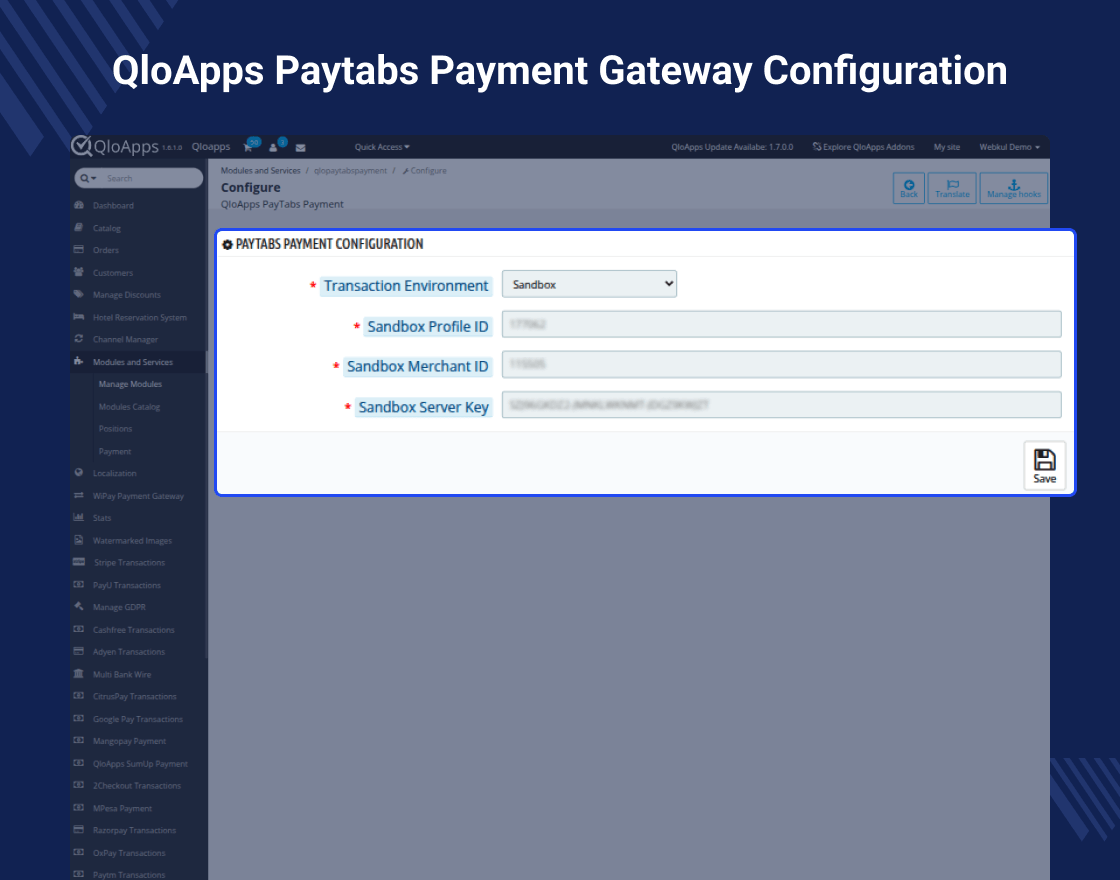Open the Qloapps shop name link
Viewport: 1120px width, 880px height.
click(211, 146)
